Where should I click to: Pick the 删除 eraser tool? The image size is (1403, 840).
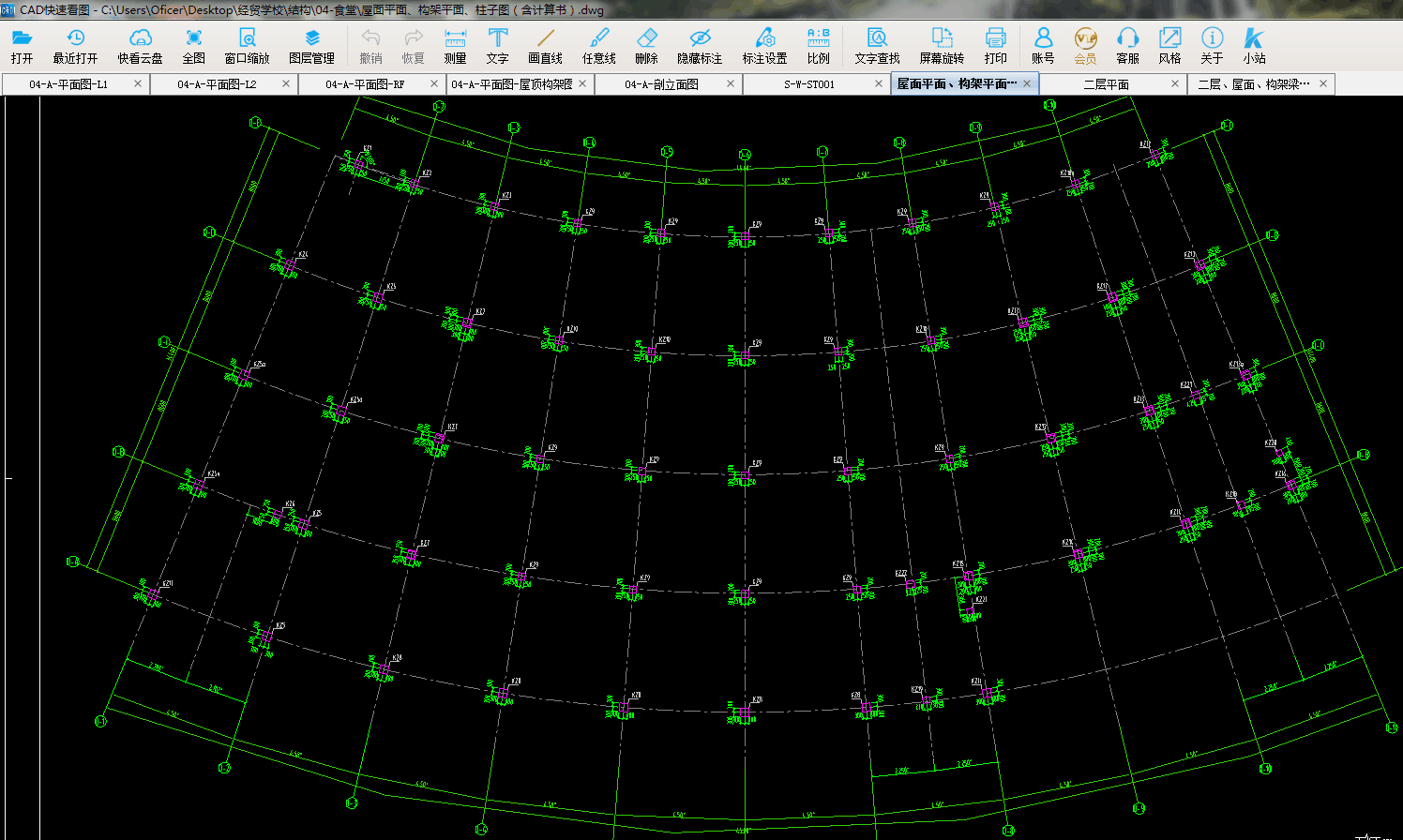click(647, 46)
